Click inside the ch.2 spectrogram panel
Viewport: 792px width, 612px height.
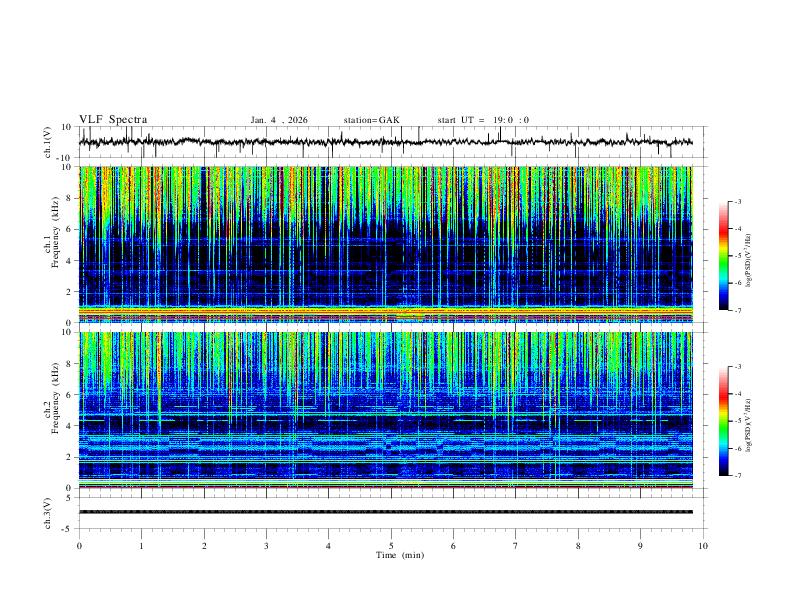[x=385, y=410]
